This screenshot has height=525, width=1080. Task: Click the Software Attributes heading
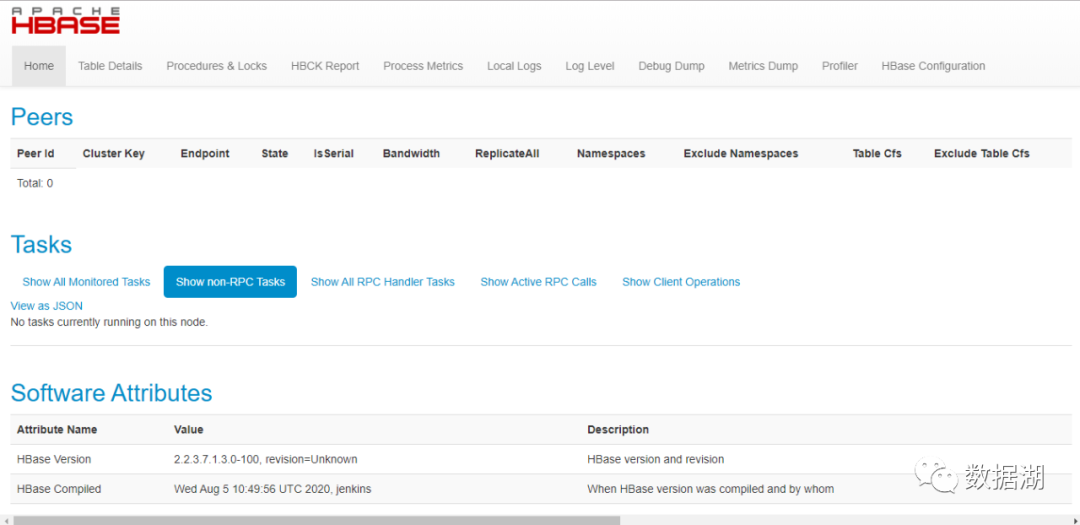click(112, 393)
